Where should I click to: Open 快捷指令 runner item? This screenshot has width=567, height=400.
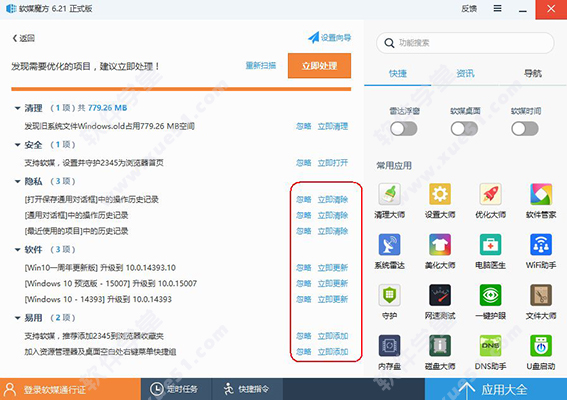(246, 389)
